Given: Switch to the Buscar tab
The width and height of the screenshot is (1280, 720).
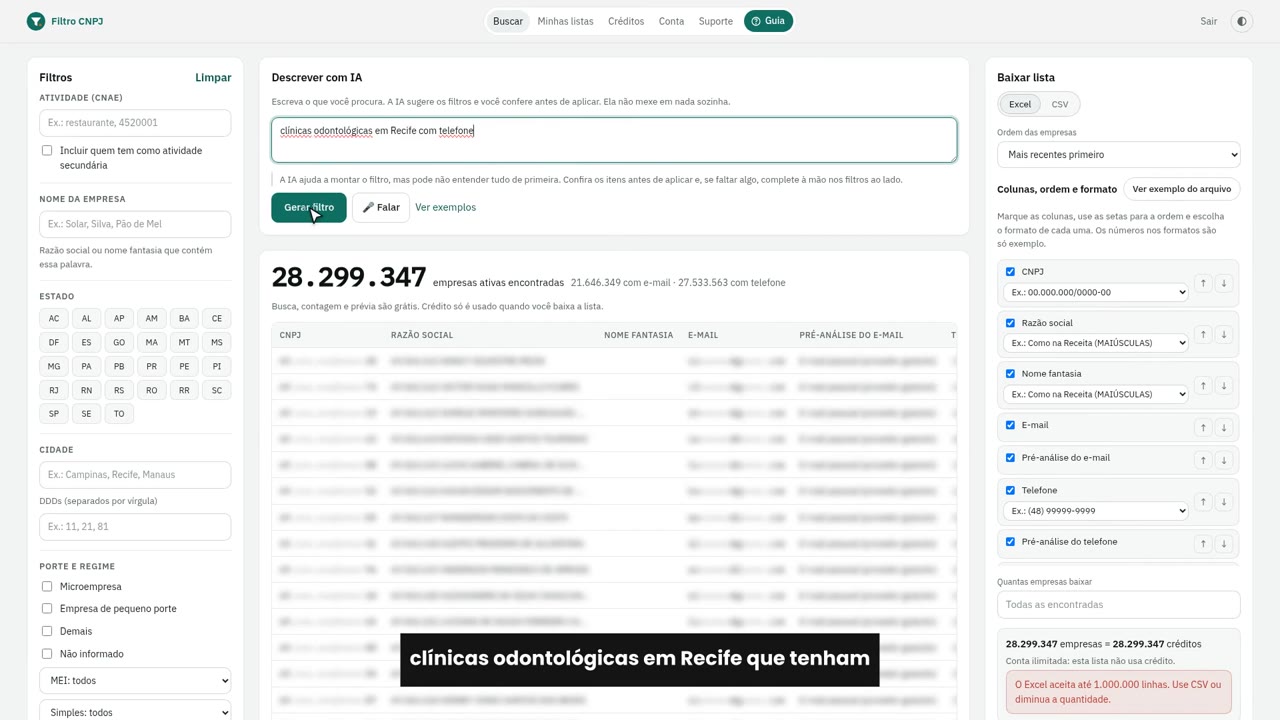Looking at the screenshot, I should pos(508,21).
